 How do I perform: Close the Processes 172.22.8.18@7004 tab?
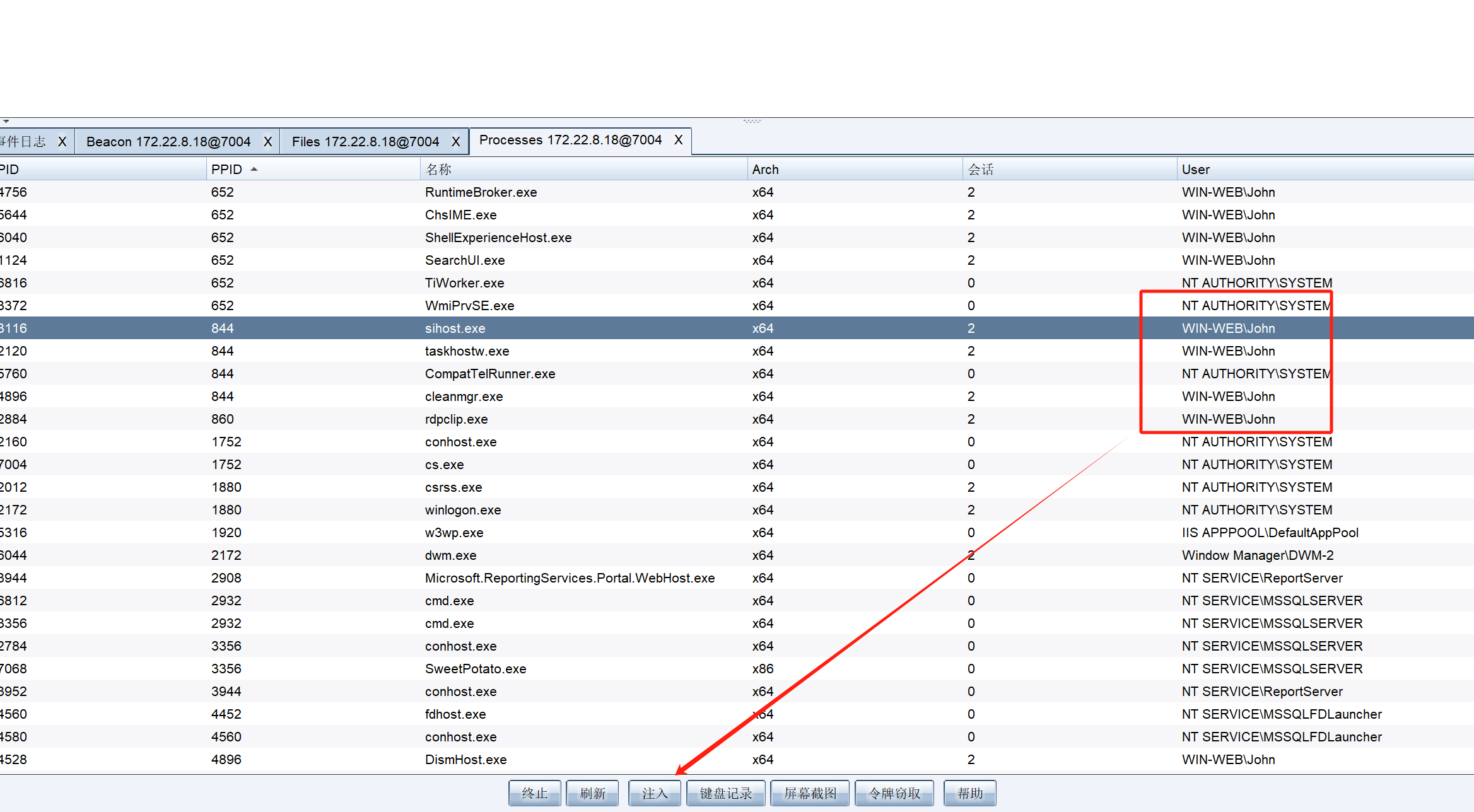tap(678, 140)
